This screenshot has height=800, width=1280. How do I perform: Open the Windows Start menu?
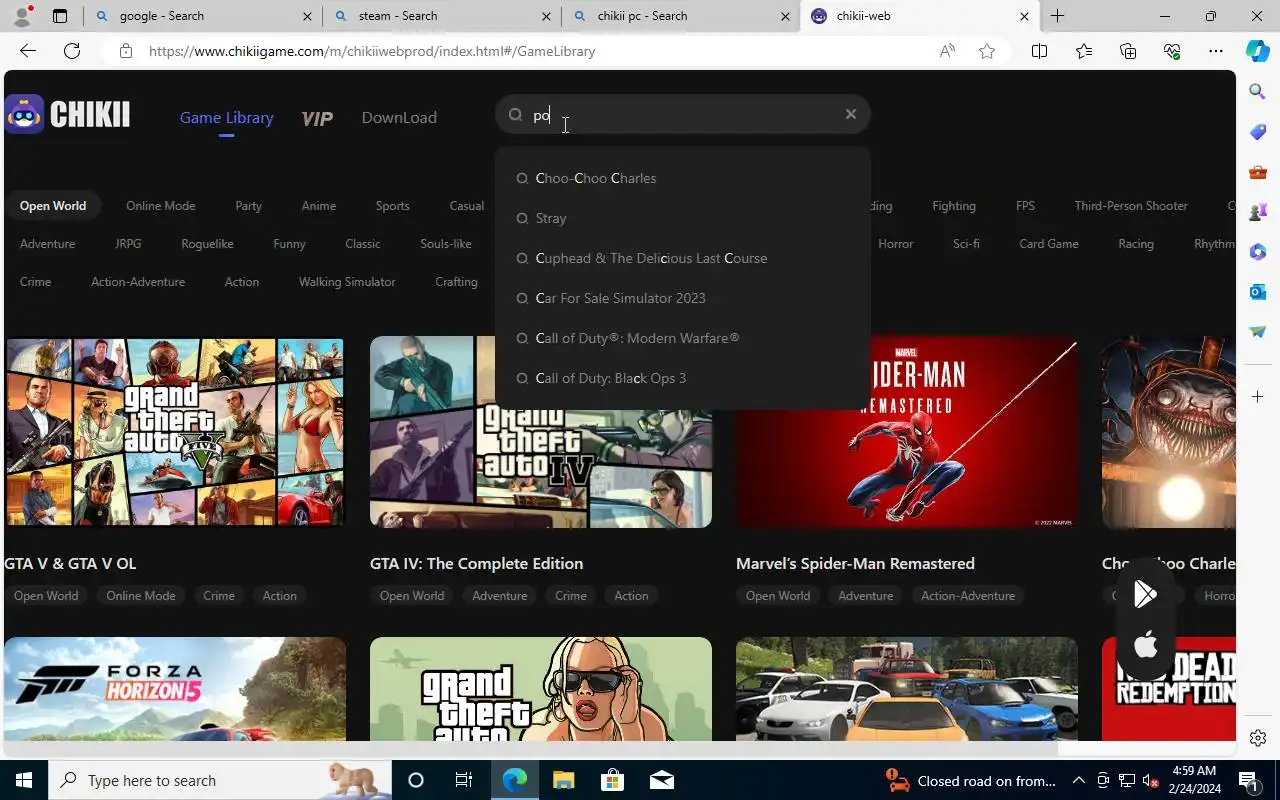pyautogui.click(x=24, y=780)
